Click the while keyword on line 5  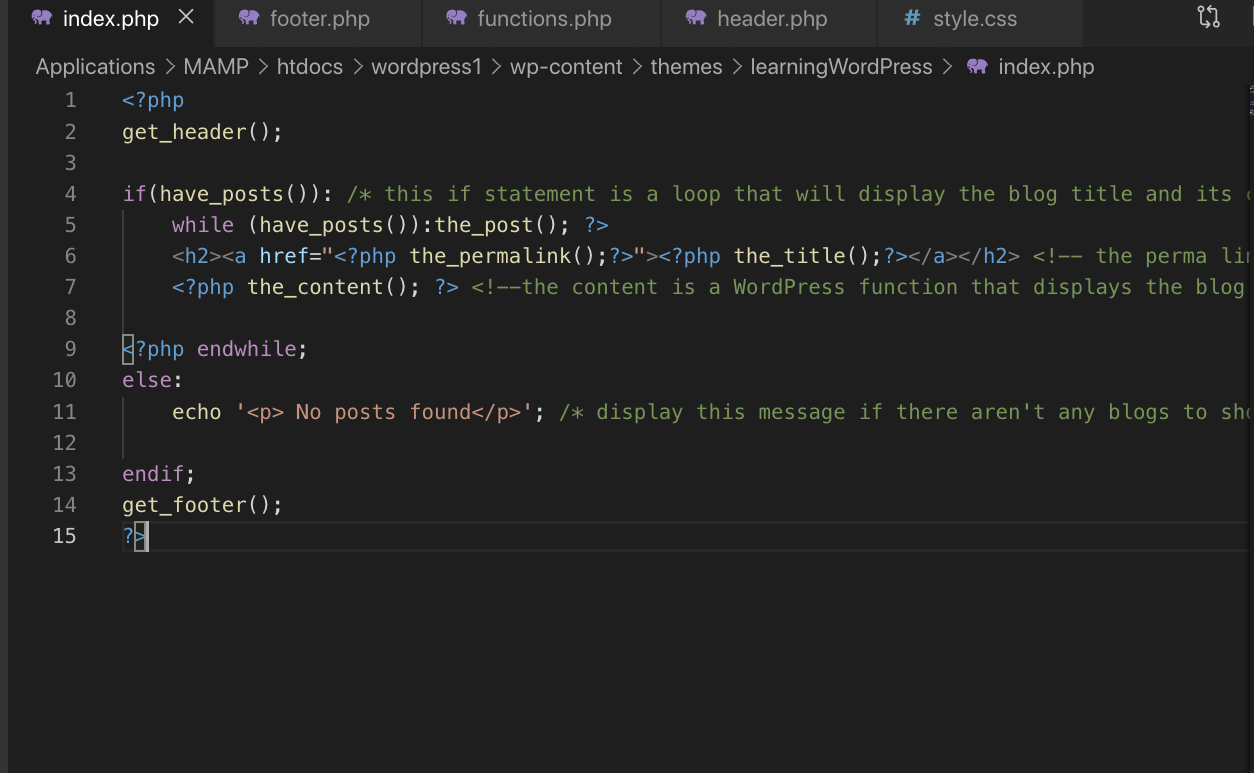[x=203, y=225]
